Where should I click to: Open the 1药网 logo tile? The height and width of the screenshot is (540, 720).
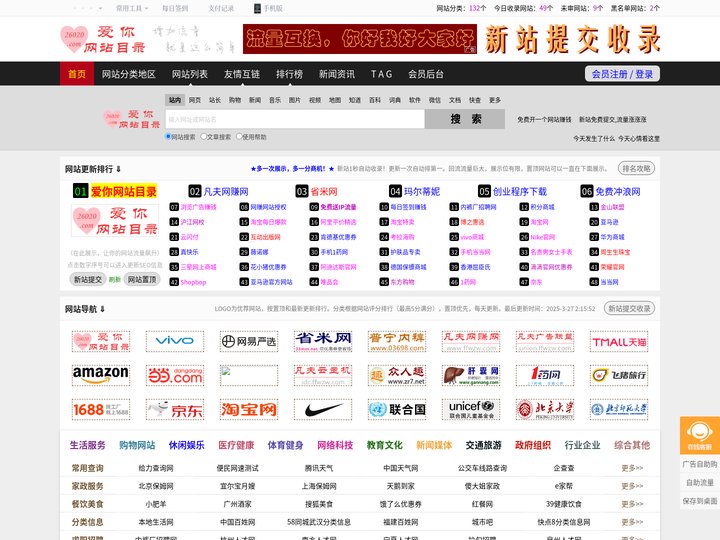click(545, 375)
